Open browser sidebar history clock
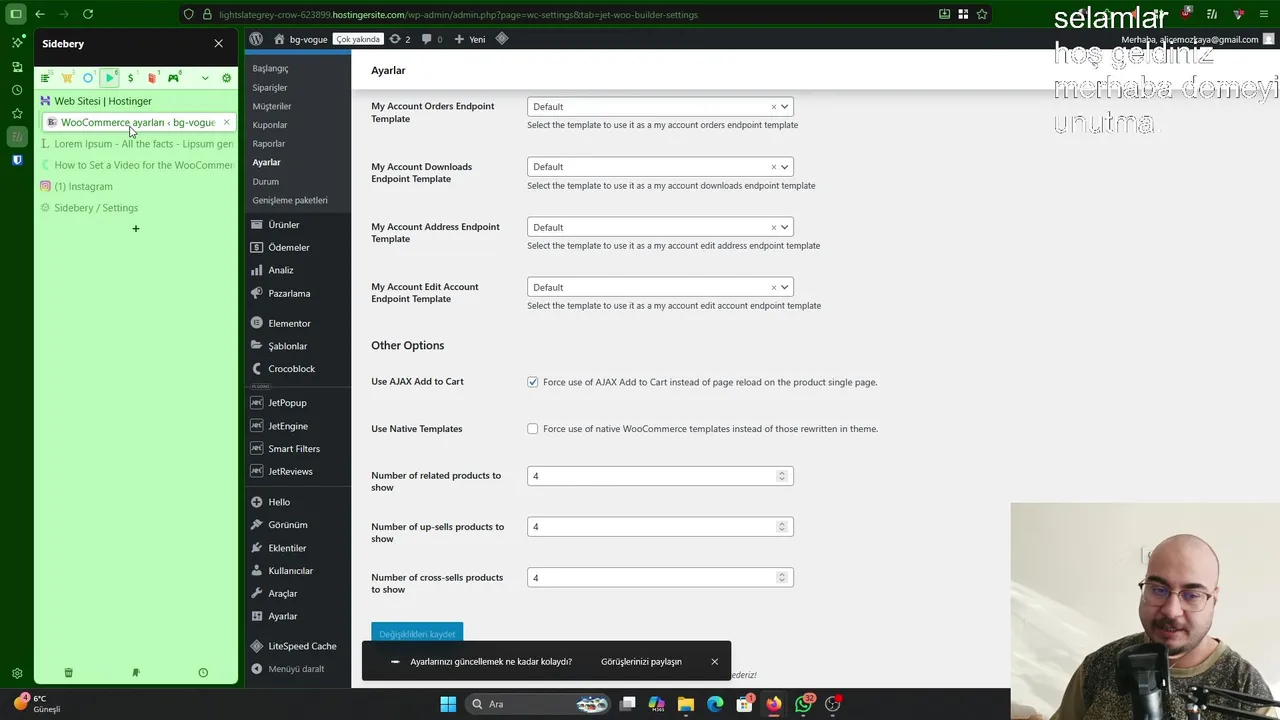Image resolution: width=1280 pixels, height=720 pixels. tap(17, 90)
